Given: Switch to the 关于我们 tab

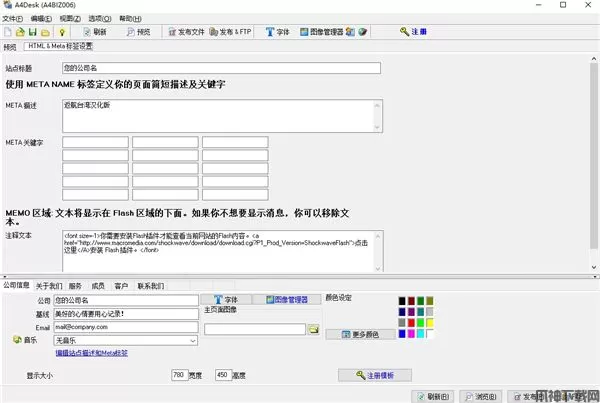Looking at the screenshot, I should point(49,286).
